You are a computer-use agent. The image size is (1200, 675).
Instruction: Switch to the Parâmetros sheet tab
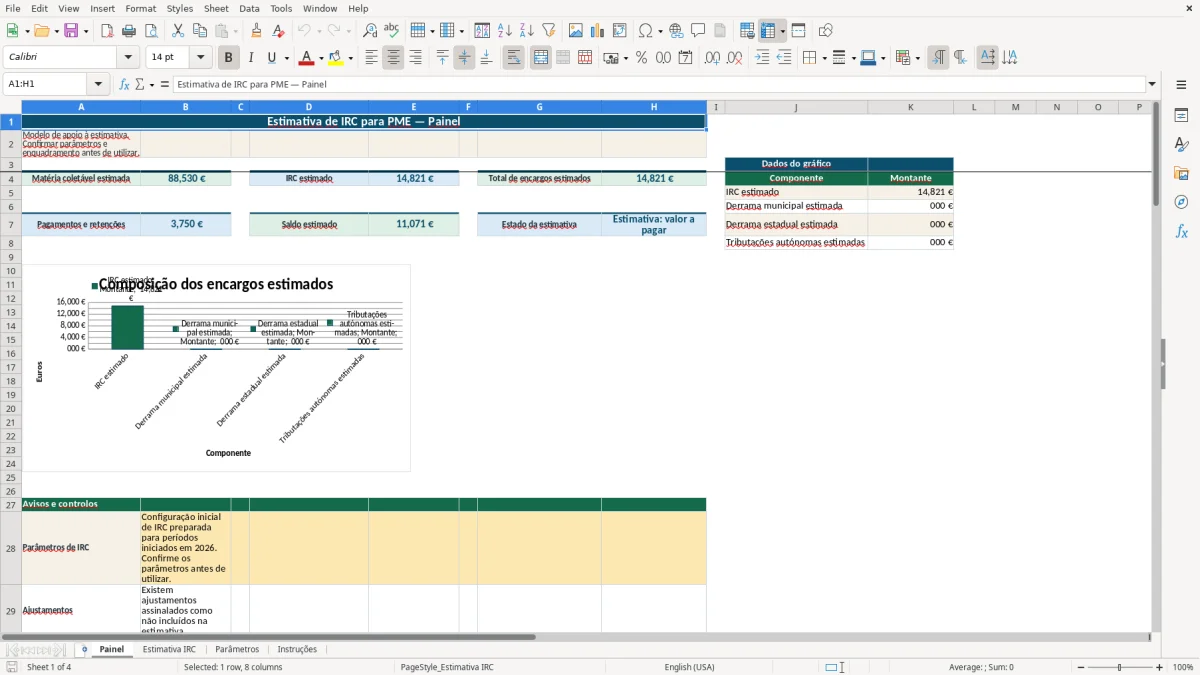[x=237, y=649]
